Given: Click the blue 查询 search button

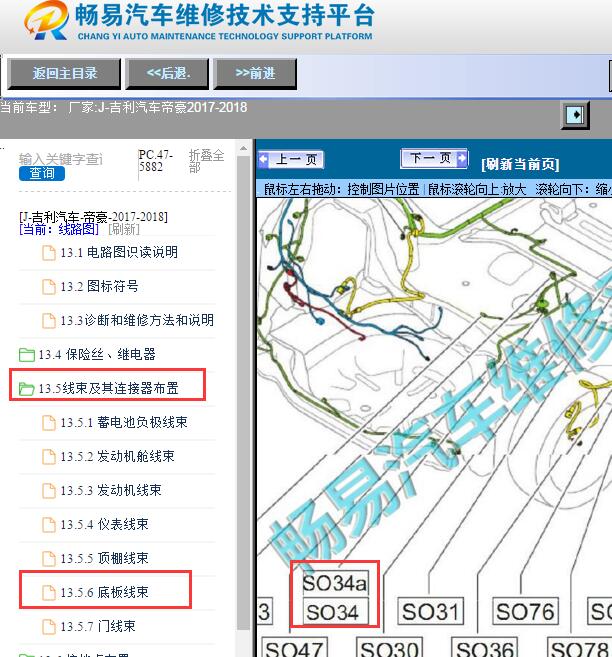Looking at the screenshot, I should coord(42,173).
